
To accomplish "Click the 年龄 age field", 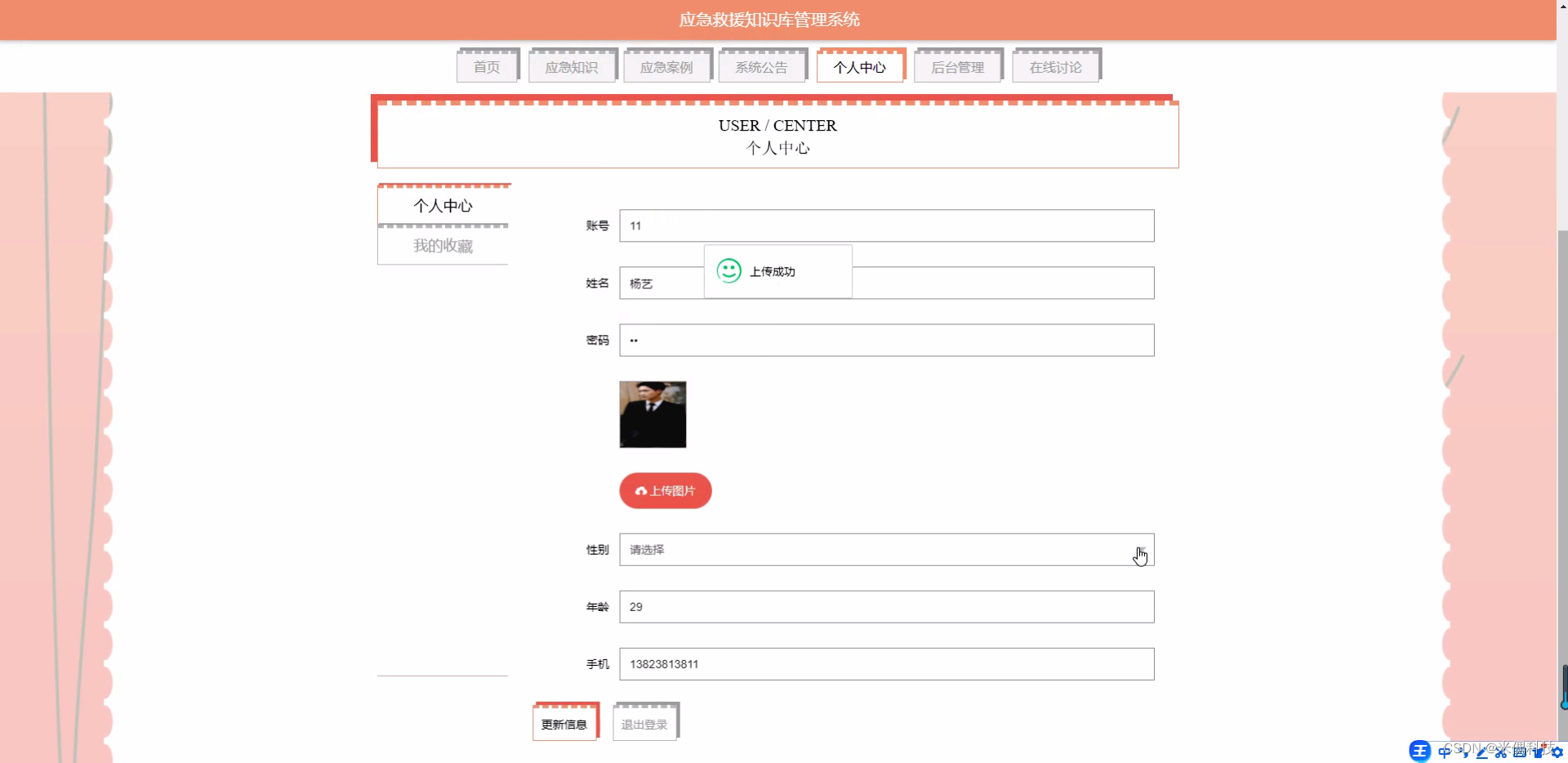I will click(x=887, y=607).
